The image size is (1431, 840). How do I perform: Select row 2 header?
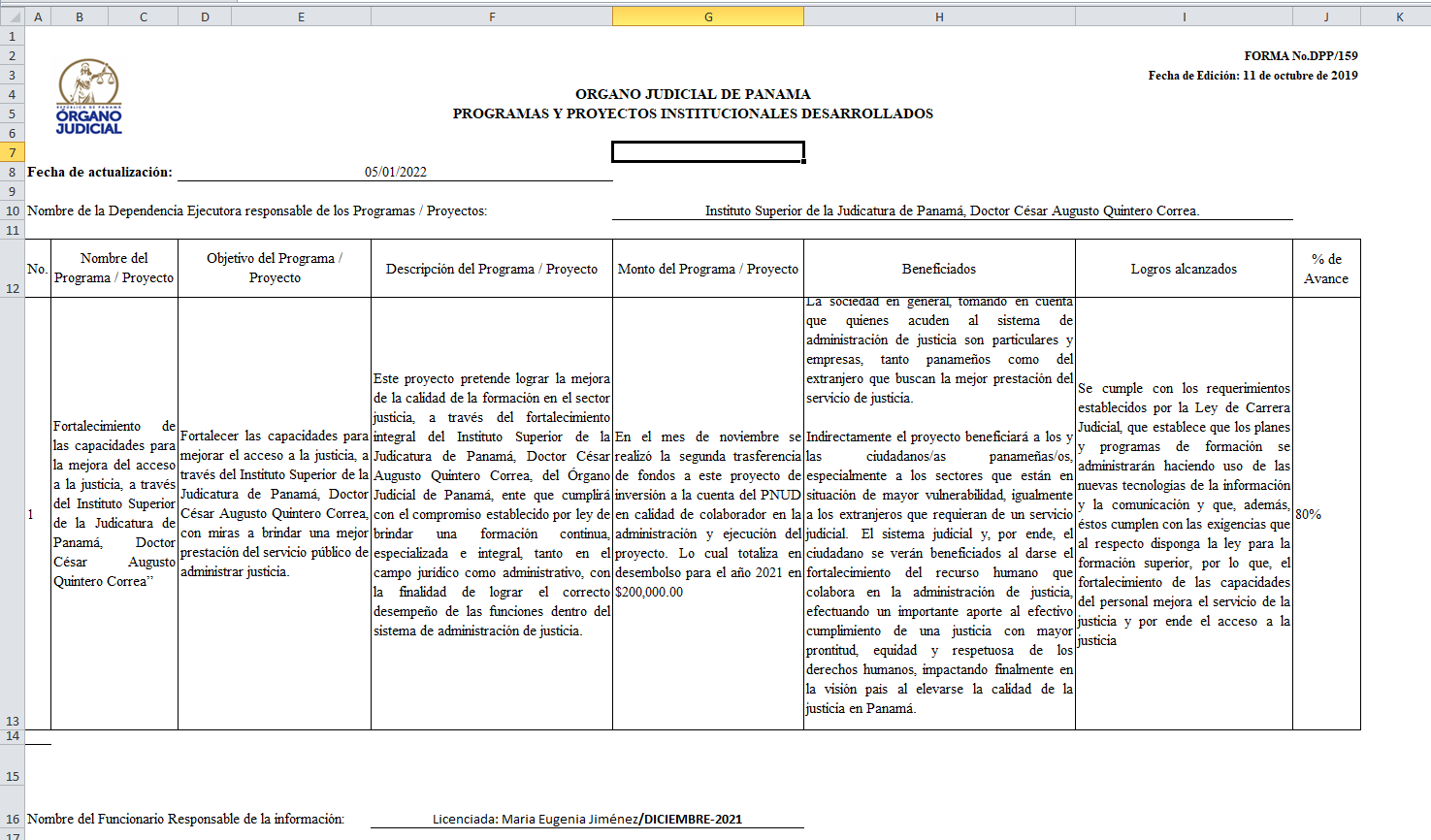click(x=13, y=55)
